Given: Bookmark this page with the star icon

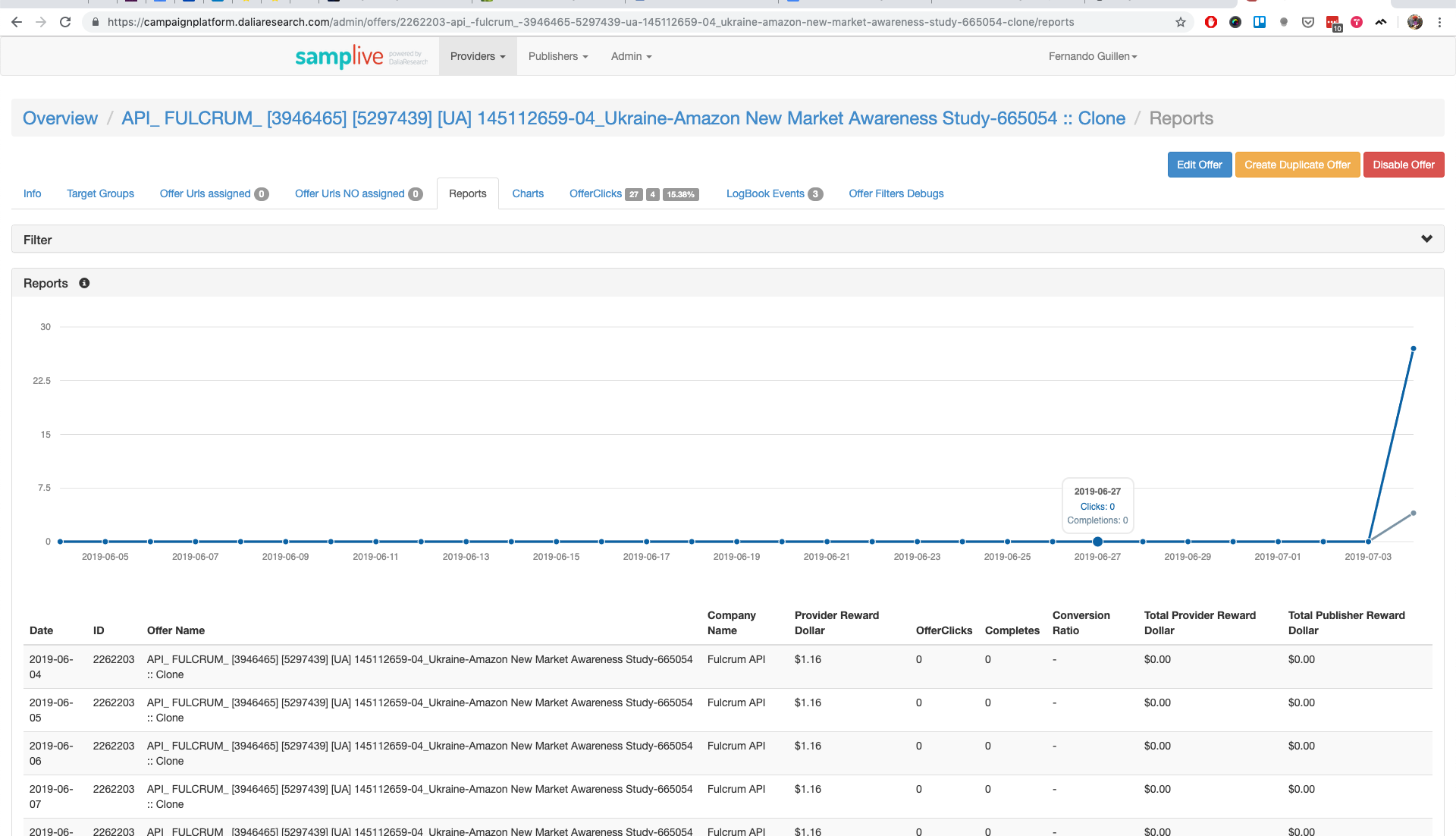Looking at the screenshot, I should [1180, 22].
